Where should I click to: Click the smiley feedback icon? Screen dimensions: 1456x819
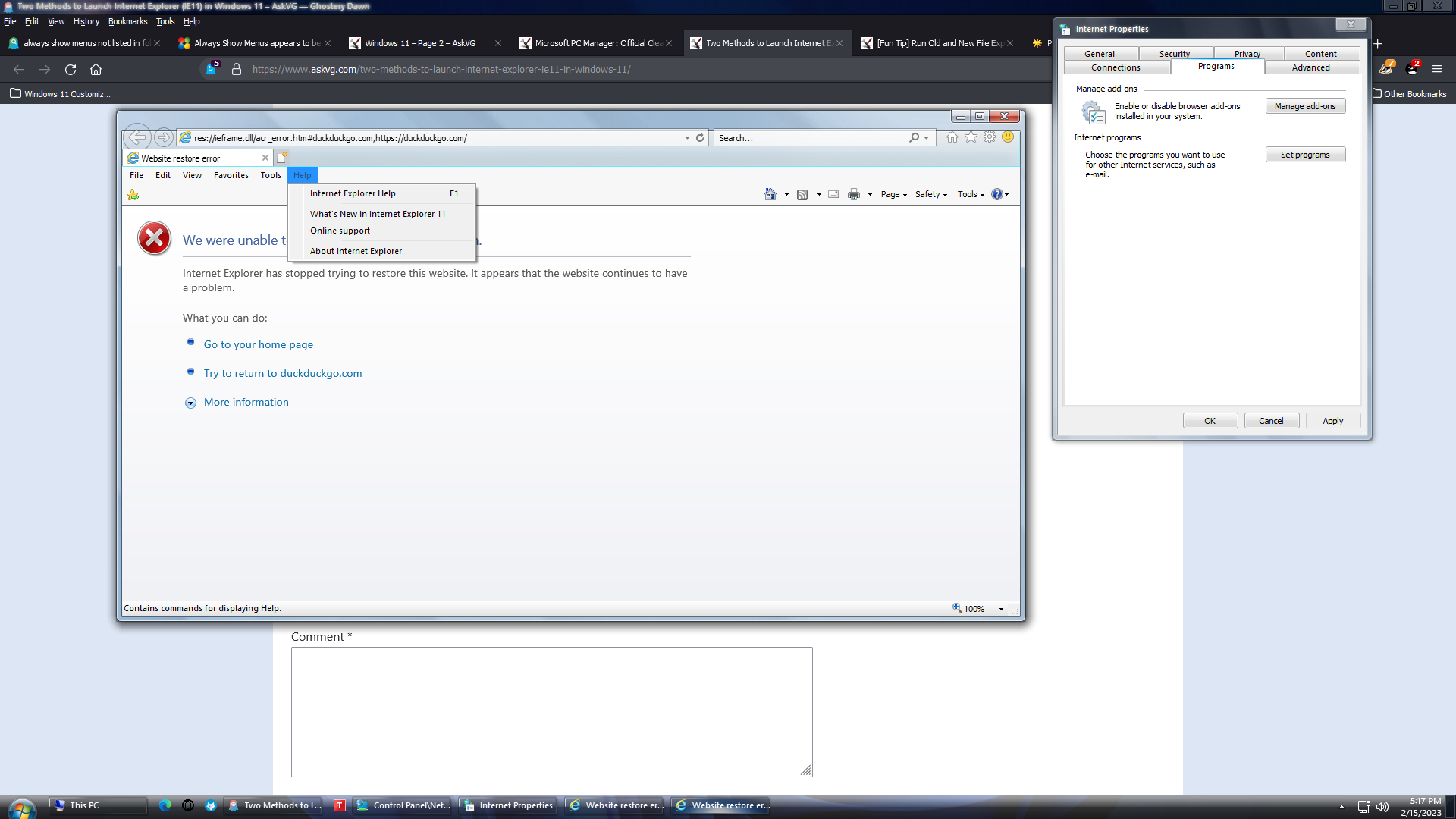click(1008, 137)
